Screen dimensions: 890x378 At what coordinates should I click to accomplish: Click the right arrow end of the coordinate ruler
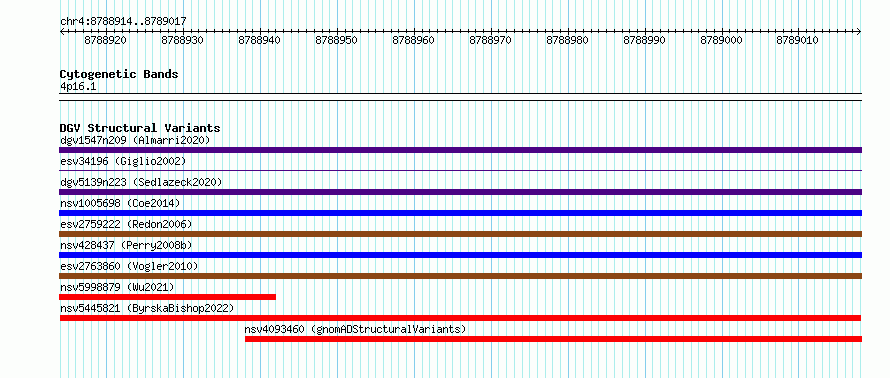(859, 32)
